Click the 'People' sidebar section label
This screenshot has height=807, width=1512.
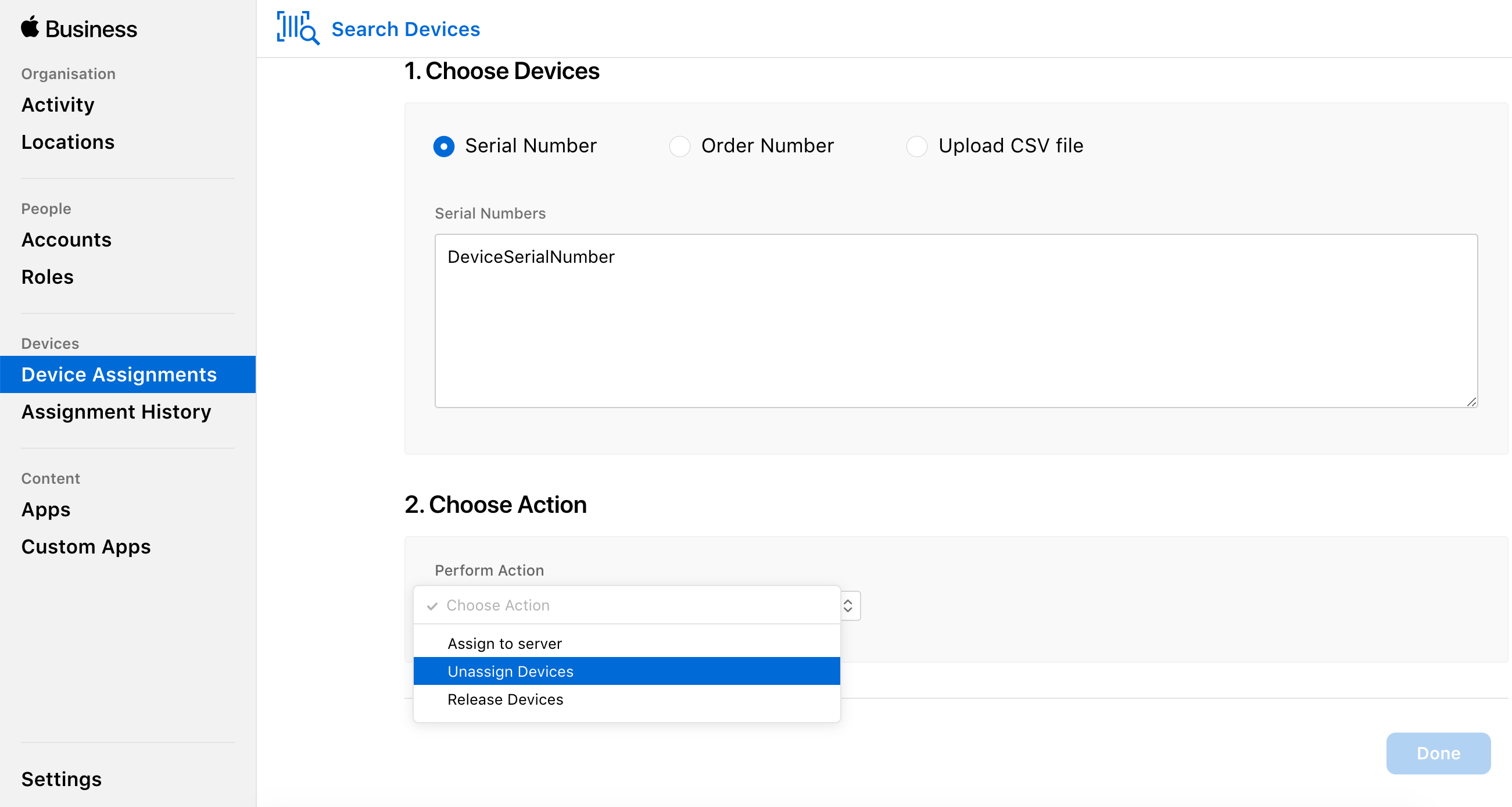pyautogui.click(x=46, y=209)
